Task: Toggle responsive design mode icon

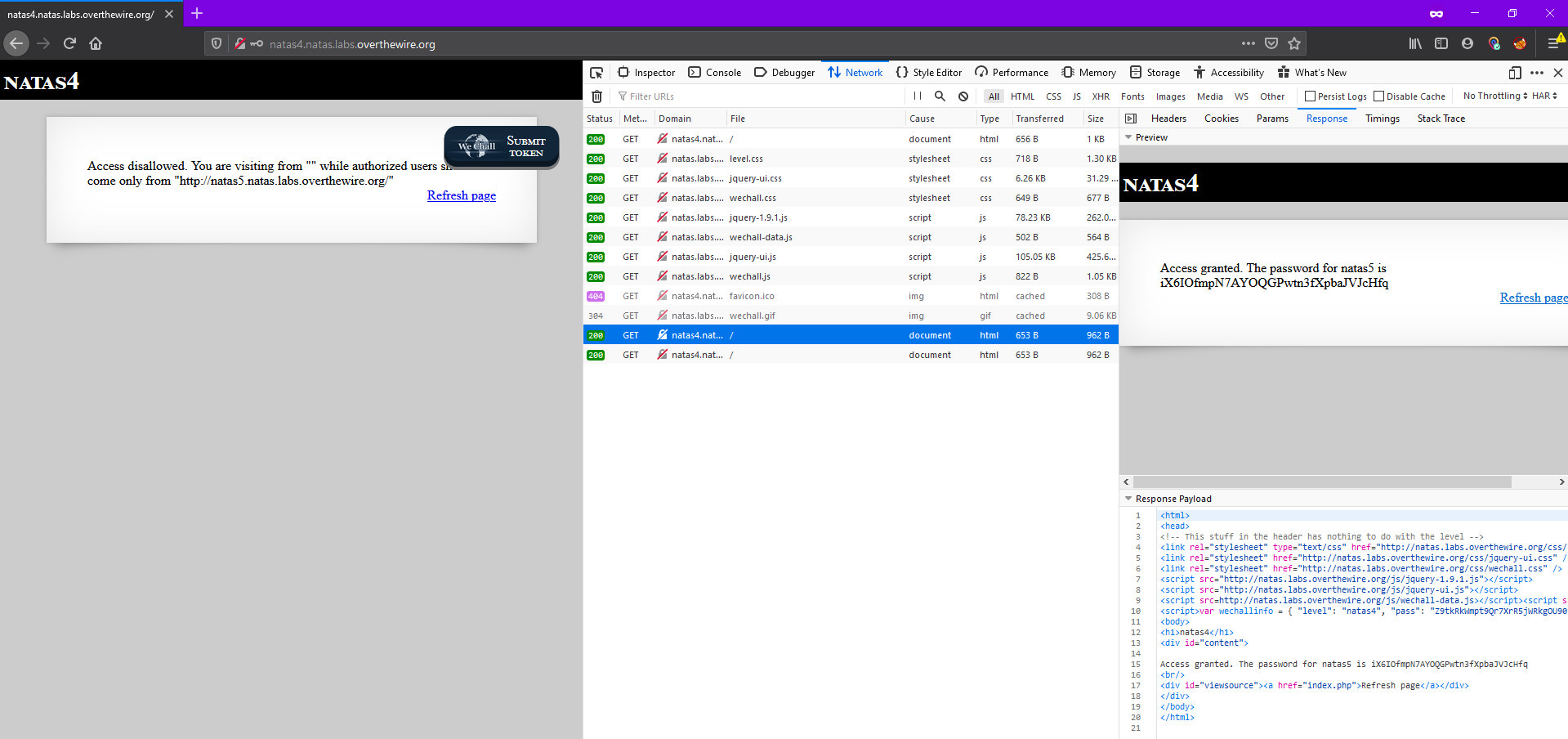Action: click(1515, 73)
